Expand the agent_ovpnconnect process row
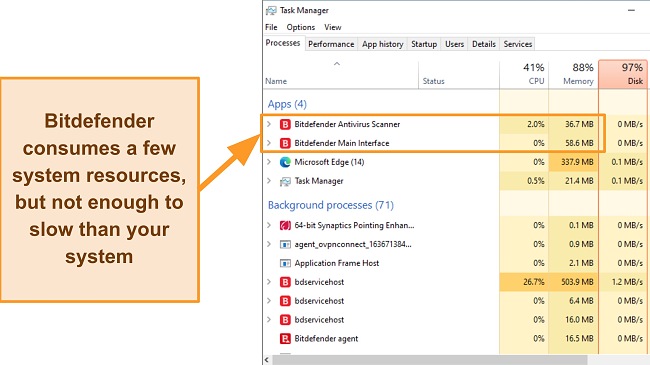Screen dimensions: 650x365 point(269,244)
